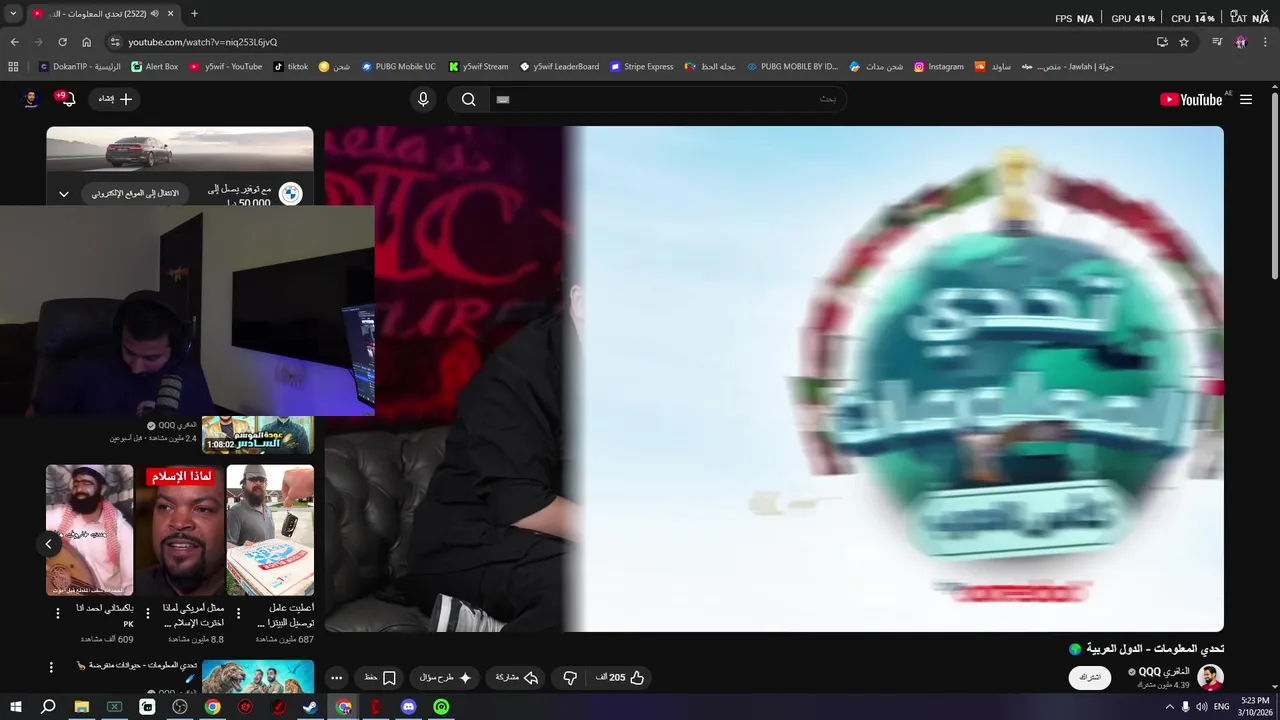1280x720 pixels.
Task: Open options for Ahmed short
Action: pyautogui.click(x=58, y=613)
